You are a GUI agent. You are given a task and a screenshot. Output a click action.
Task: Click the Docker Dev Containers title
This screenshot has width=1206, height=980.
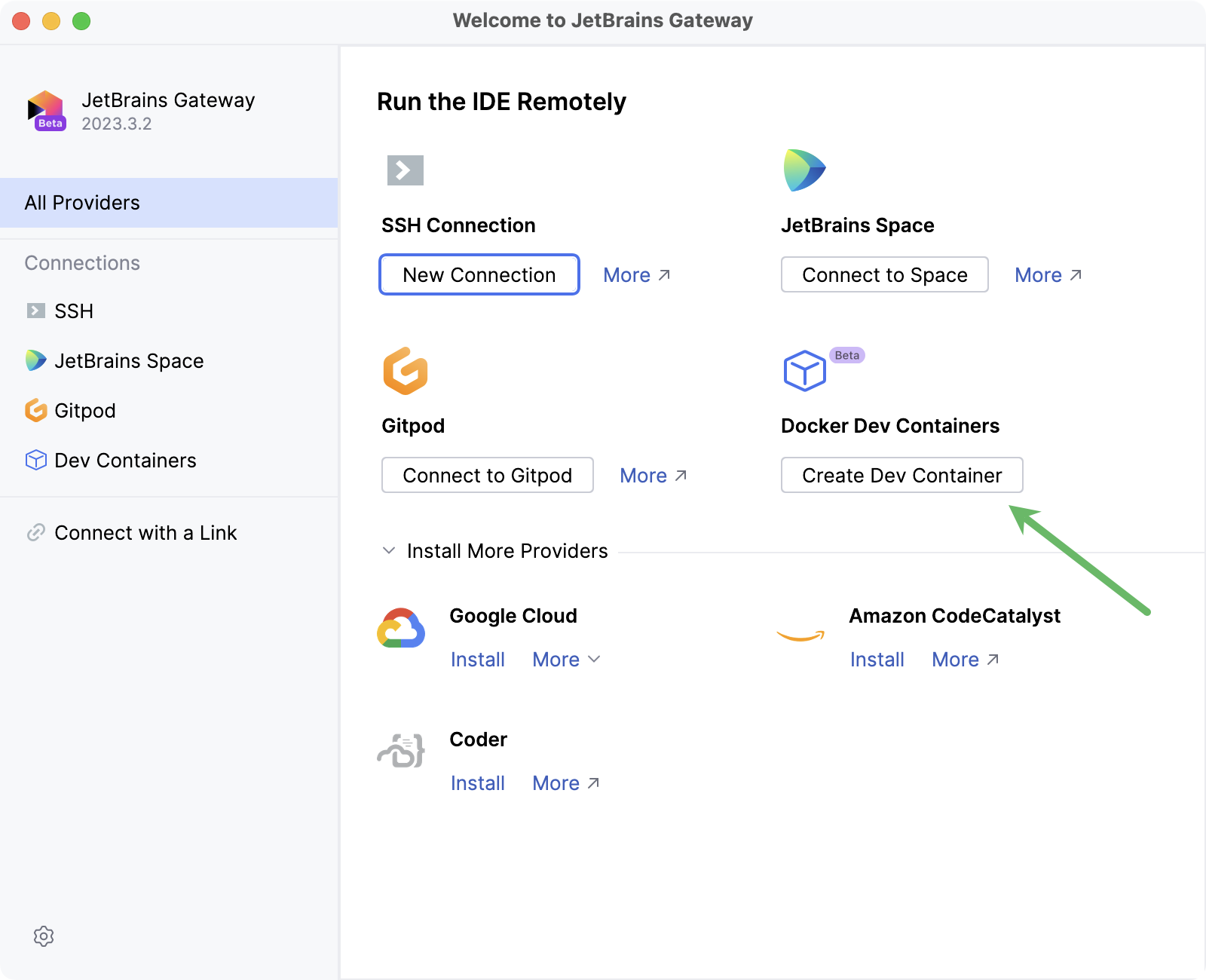coord(890,426)
